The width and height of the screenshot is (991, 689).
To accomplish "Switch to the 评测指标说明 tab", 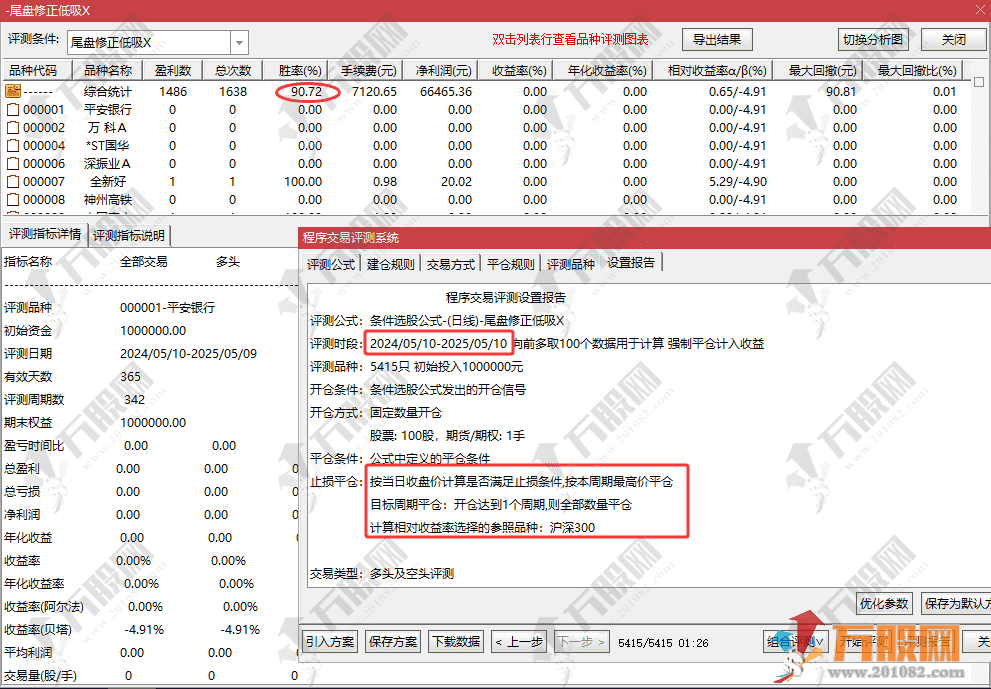I will [130, 236].
